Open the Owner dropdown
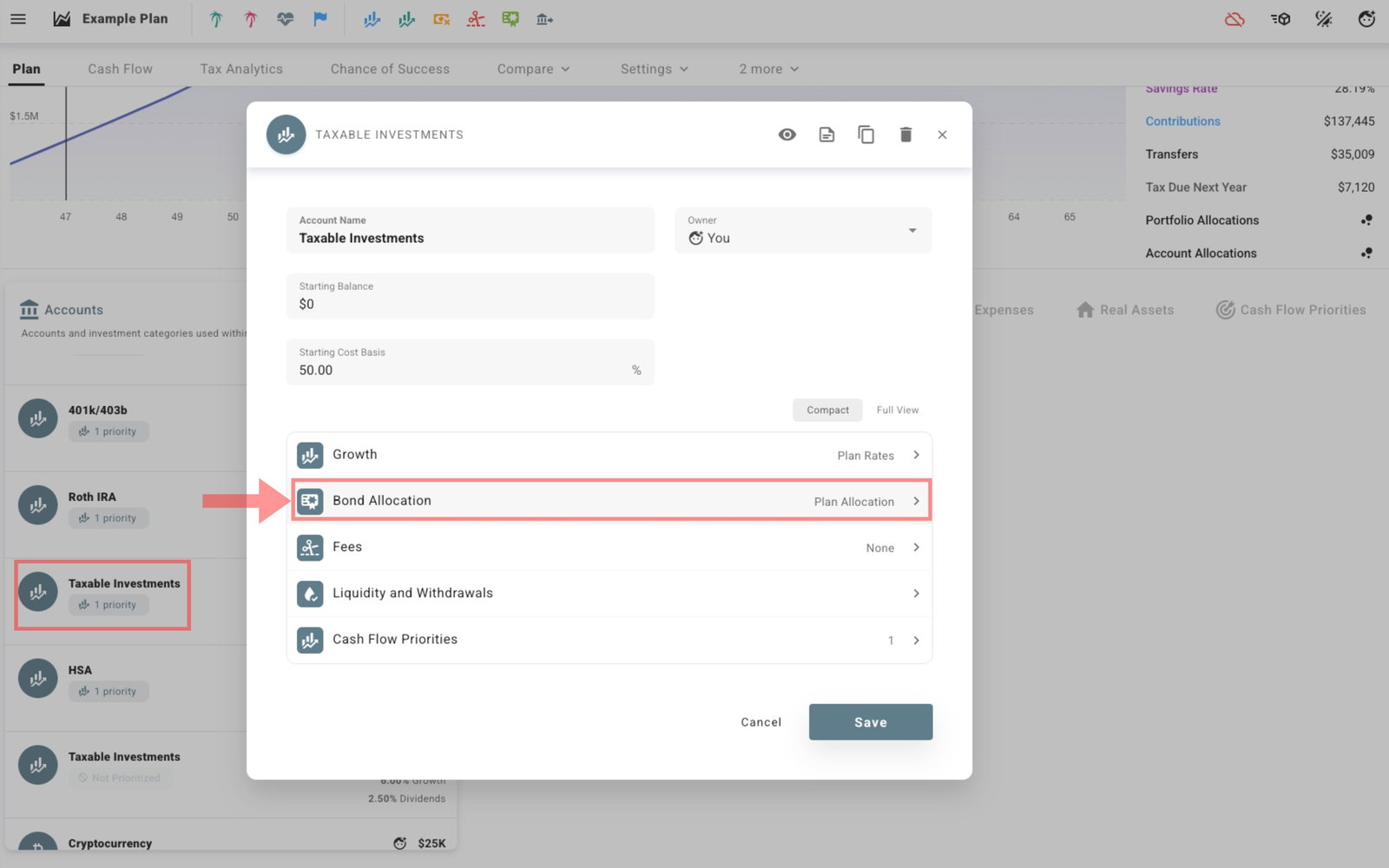 pyautogui.click(x=802, y=230)
